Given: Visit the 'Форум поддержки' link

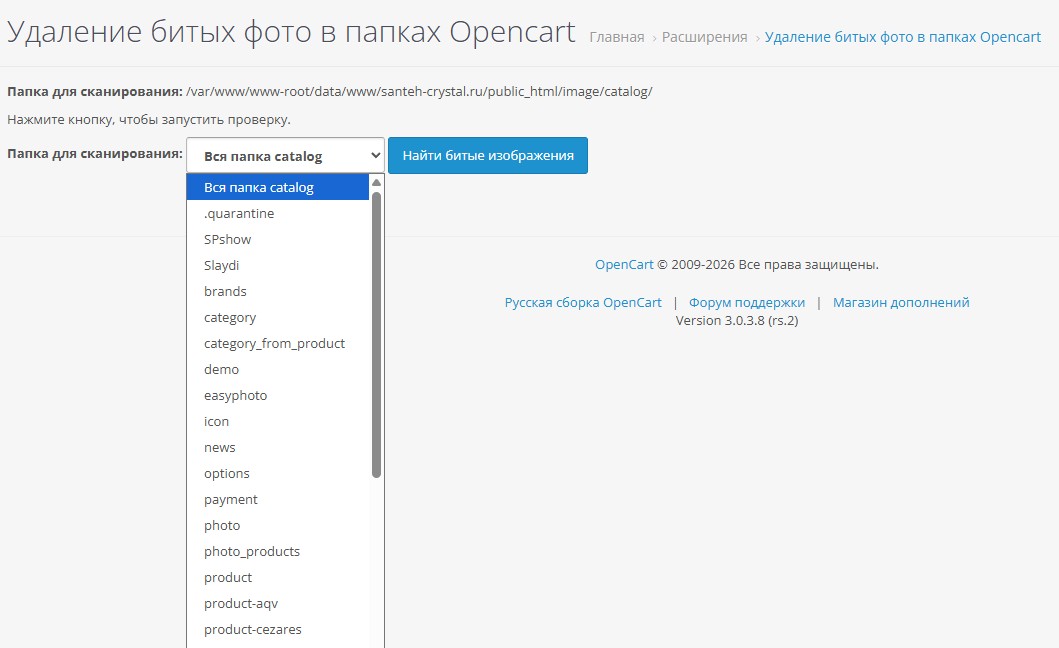Looking at the screenshot, I should tap(746, 302).
